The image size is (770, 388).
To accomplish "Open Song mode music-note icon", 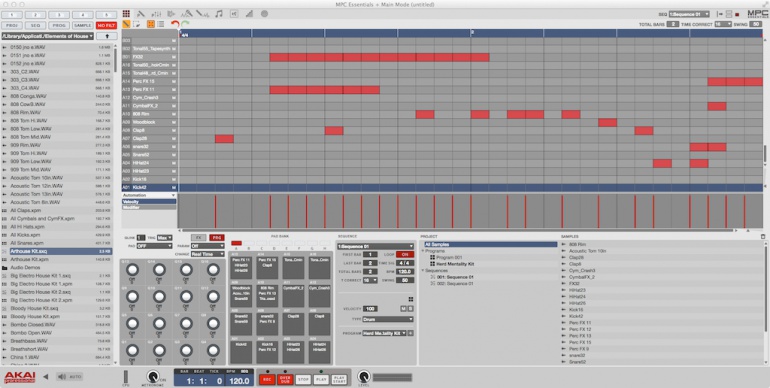I will [219, 14].
